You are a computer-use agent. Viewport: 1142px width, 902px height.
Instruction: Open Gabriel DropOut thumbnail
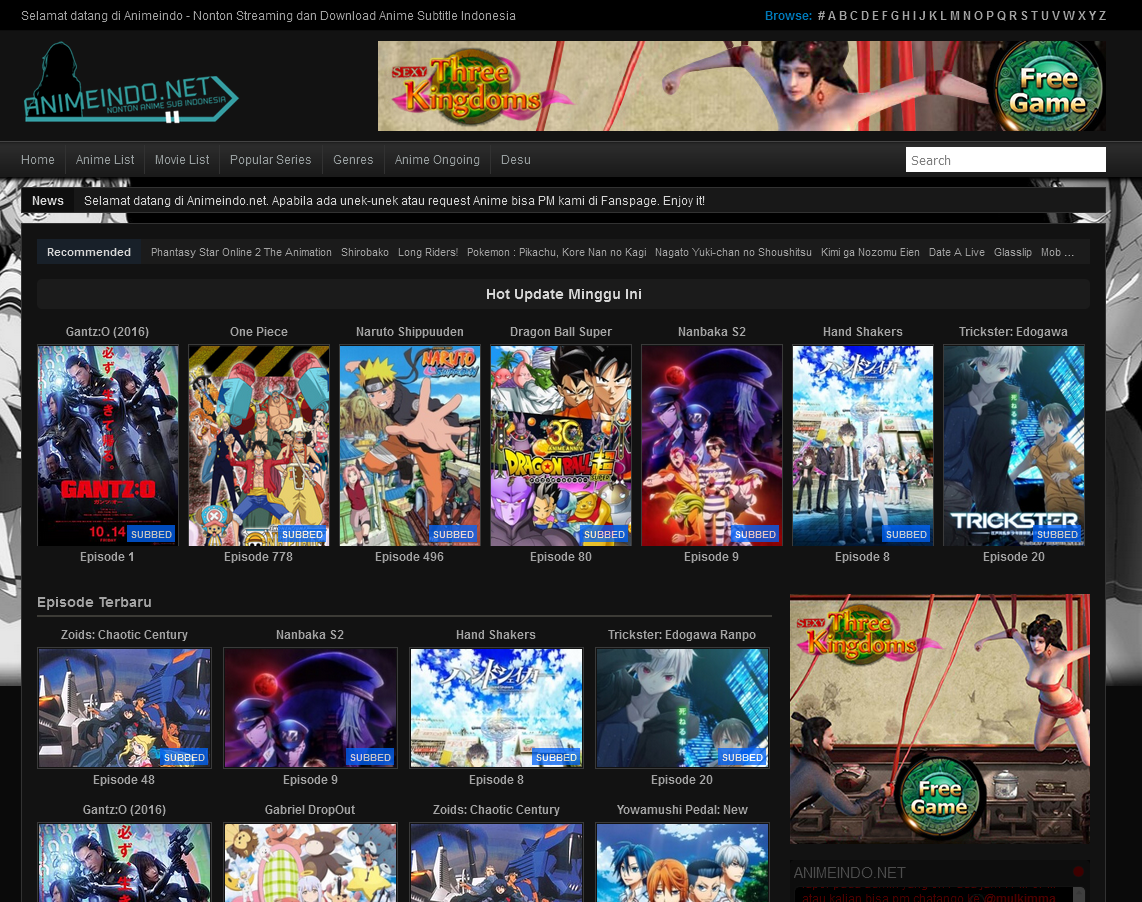(310, 863)
